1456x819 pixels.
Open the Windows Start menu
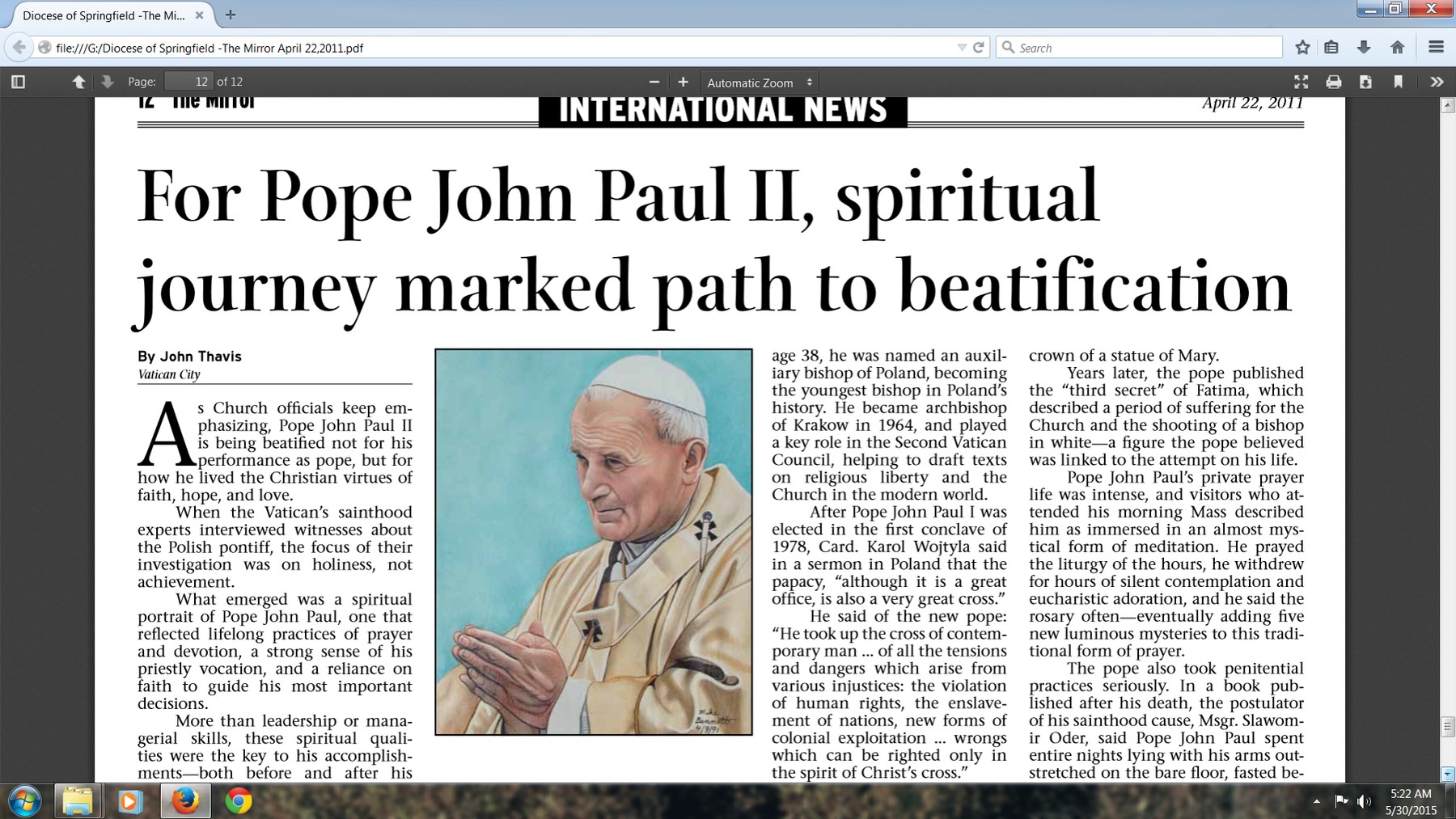point(24,801)
